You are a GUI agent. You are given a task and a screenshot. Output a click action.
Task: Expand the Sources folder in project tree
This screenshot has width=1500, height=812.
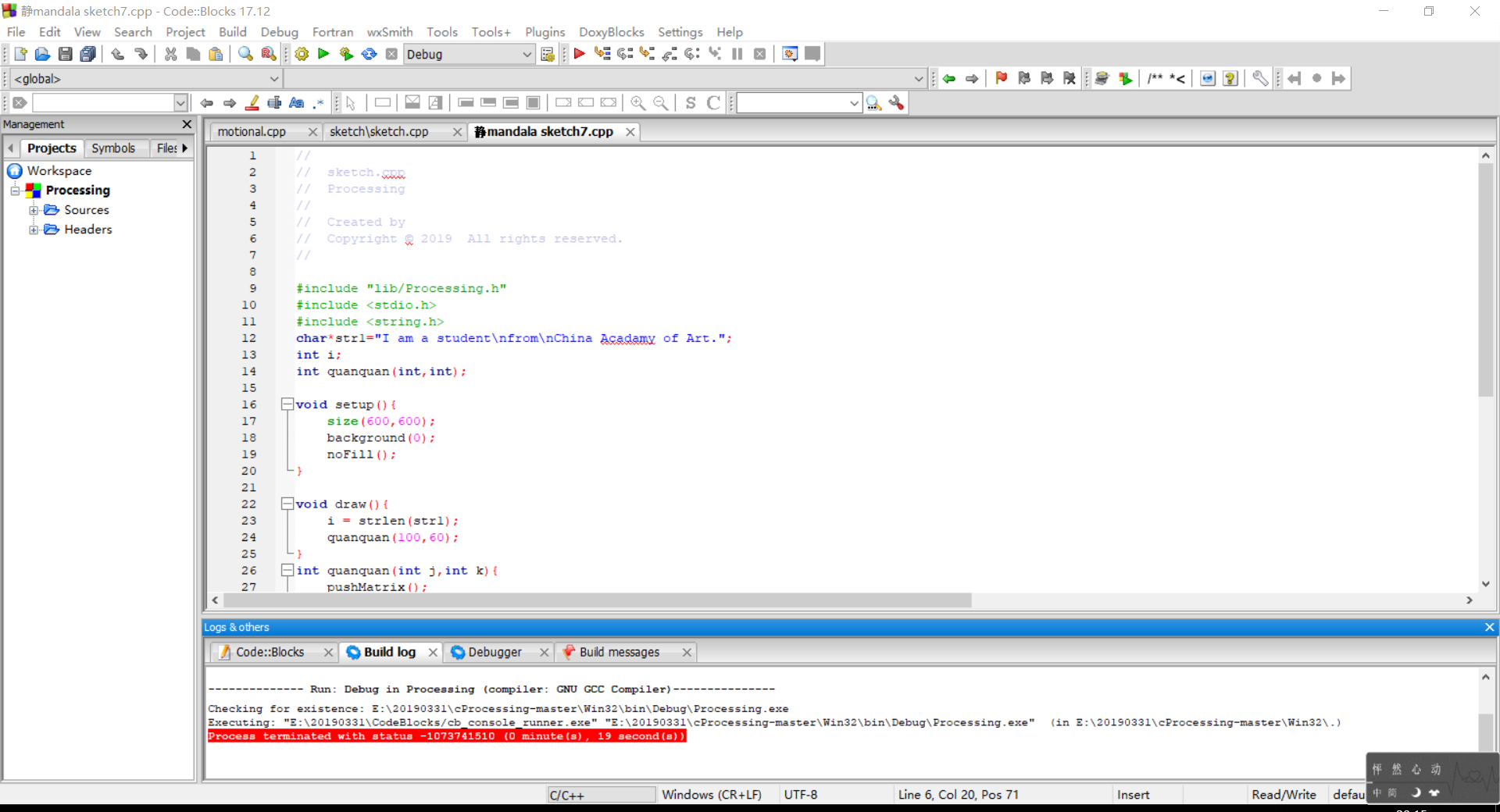tap(34, 210)
